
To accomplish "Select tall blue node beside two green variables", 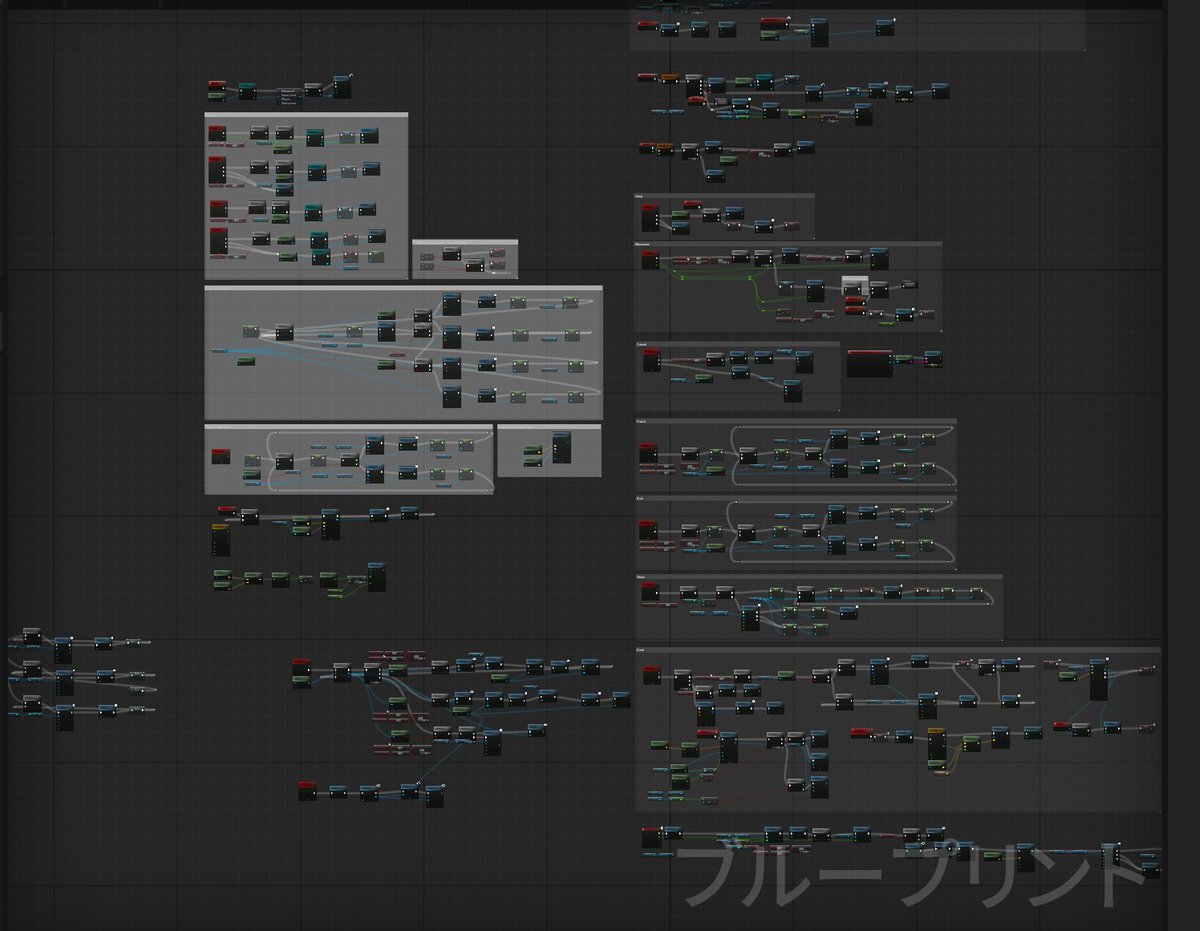I will [x=561, y=447].
